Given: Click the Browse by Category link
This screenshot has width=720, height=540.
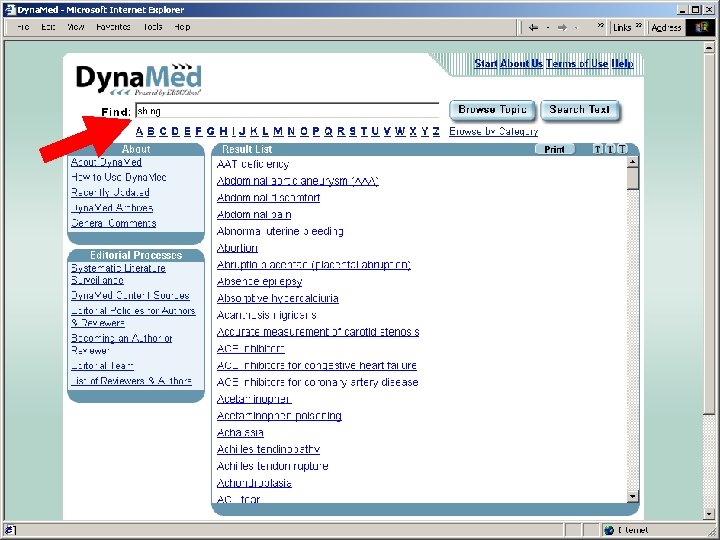Looking at the screenshot, I should coord(493,132).
